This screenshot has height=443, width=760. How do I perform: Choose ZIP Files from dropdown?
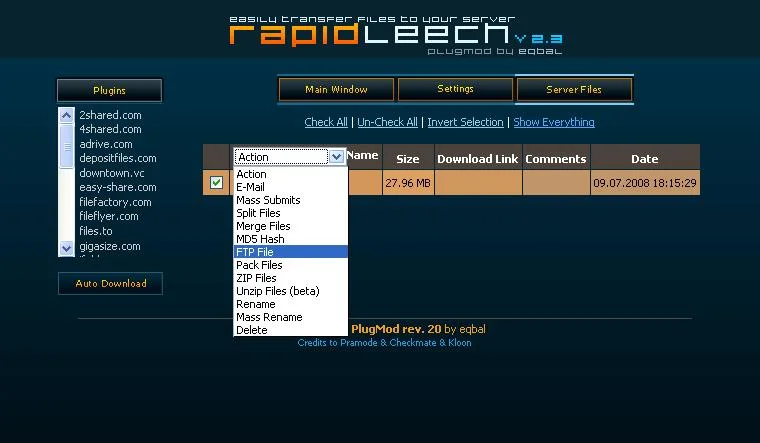coord(256,278)
